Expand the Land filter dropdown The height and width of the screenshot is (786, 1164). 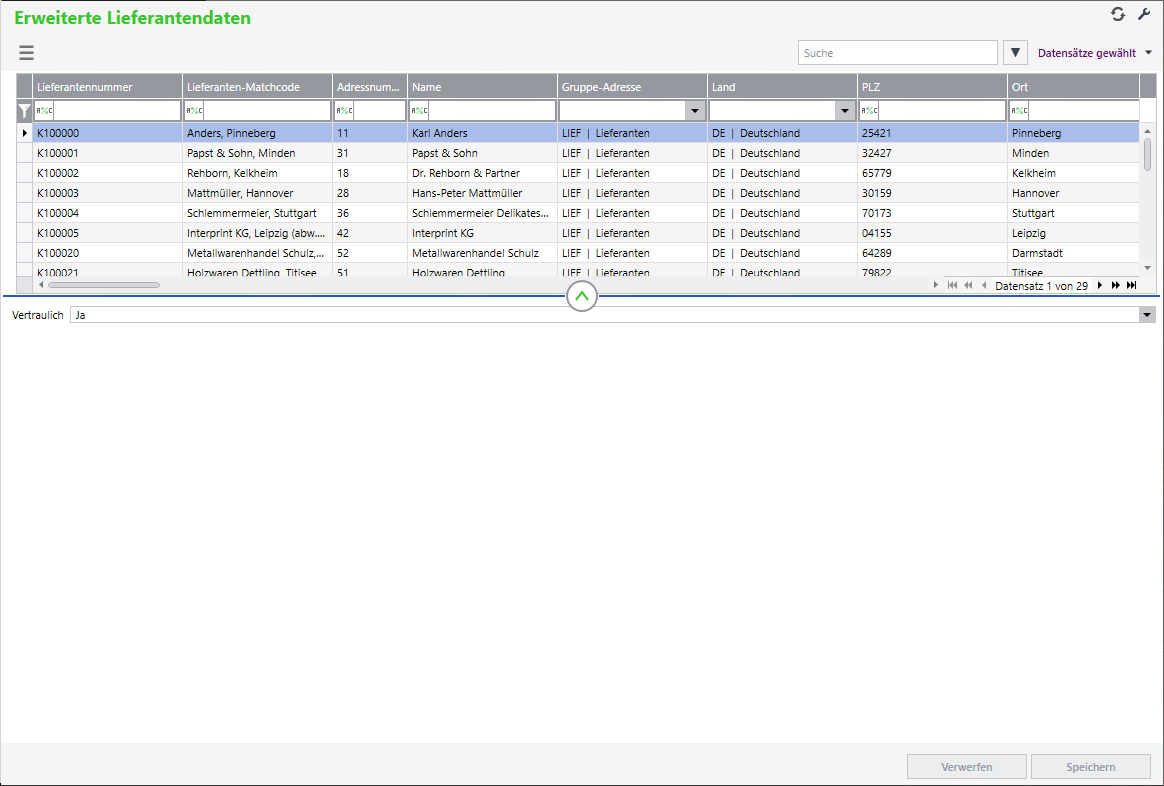coord(844,111)
